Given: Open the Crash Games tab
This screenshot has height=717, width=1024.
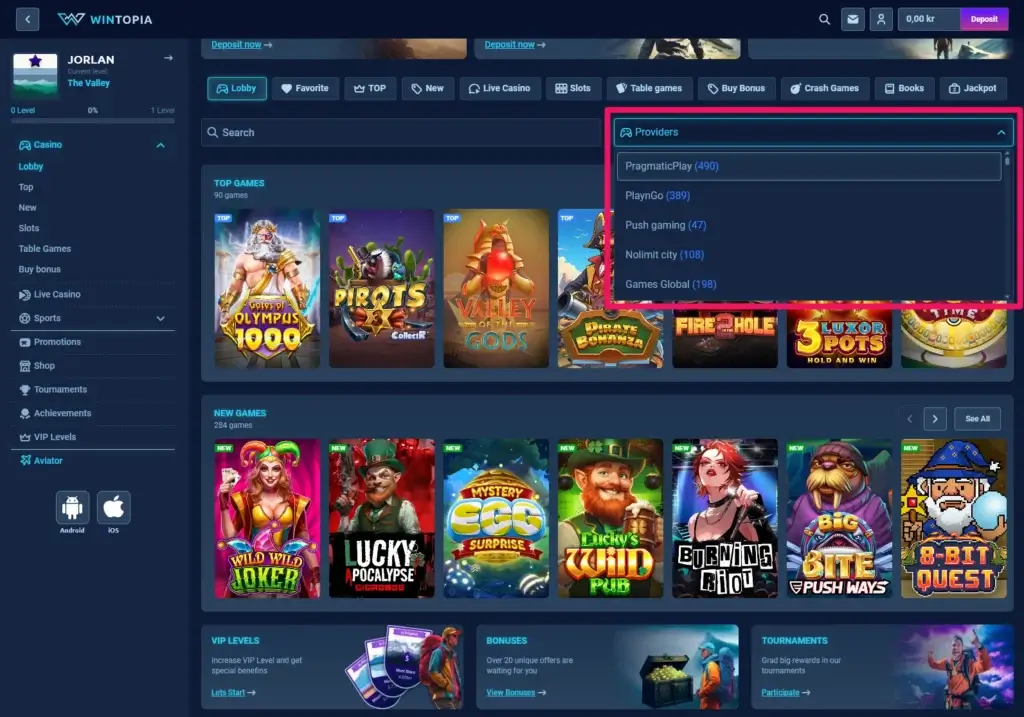Looking at the screenshot, I should (x=824, y=88).
